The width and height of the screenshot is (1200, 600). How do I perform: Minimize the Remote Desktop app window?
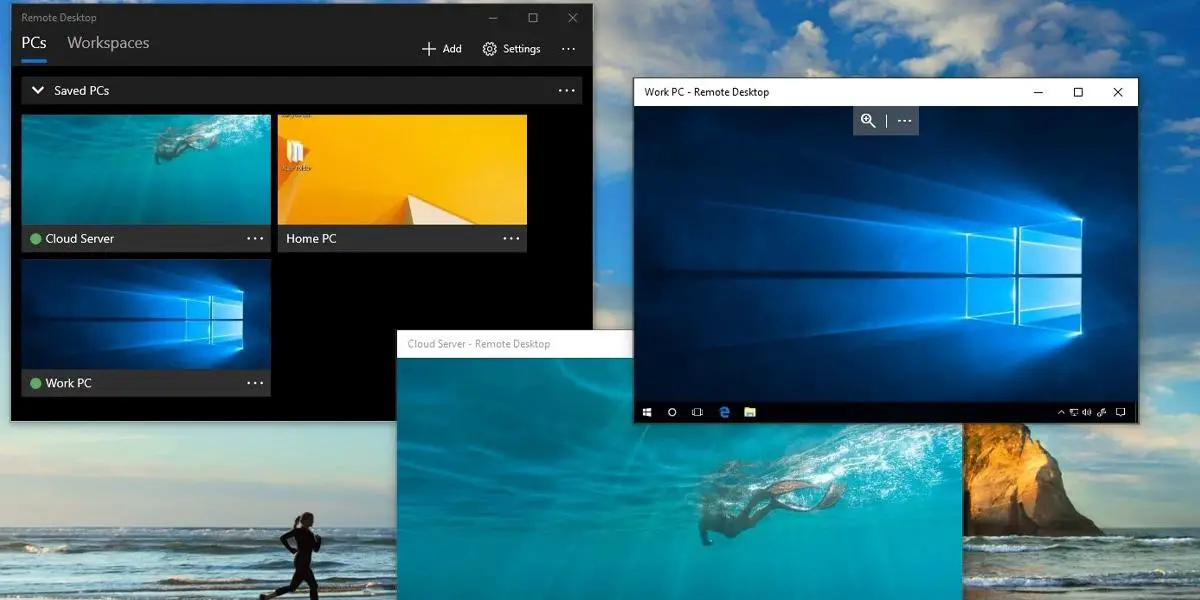(493, 18)
